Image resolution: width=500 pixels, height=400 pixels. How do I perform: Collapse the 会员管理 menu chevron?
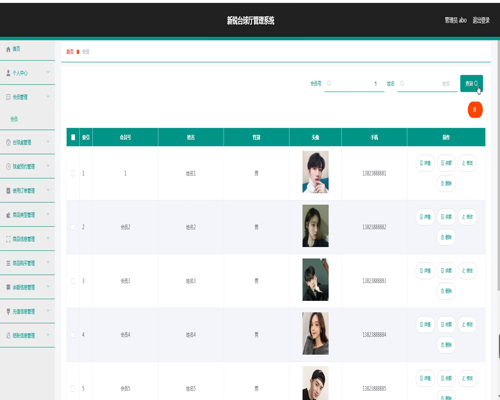[x=48, y=96]
